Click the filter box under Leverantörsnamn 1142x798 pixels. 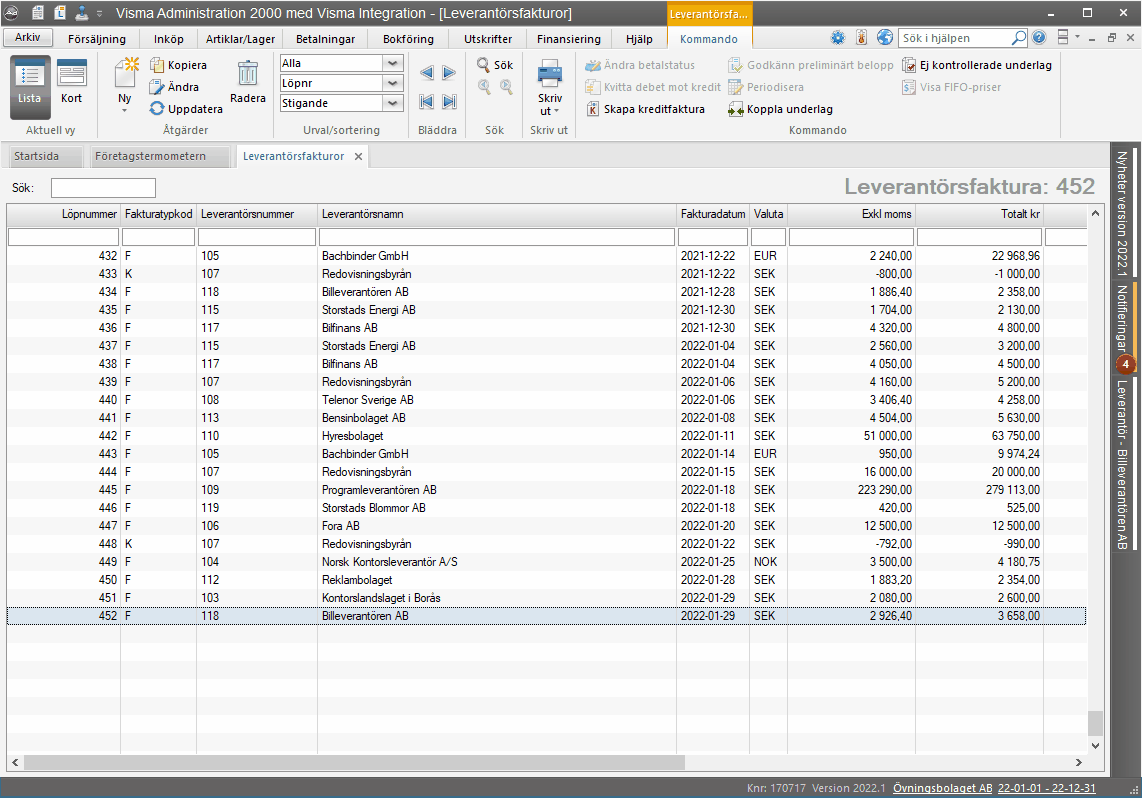tap(497, 237)
